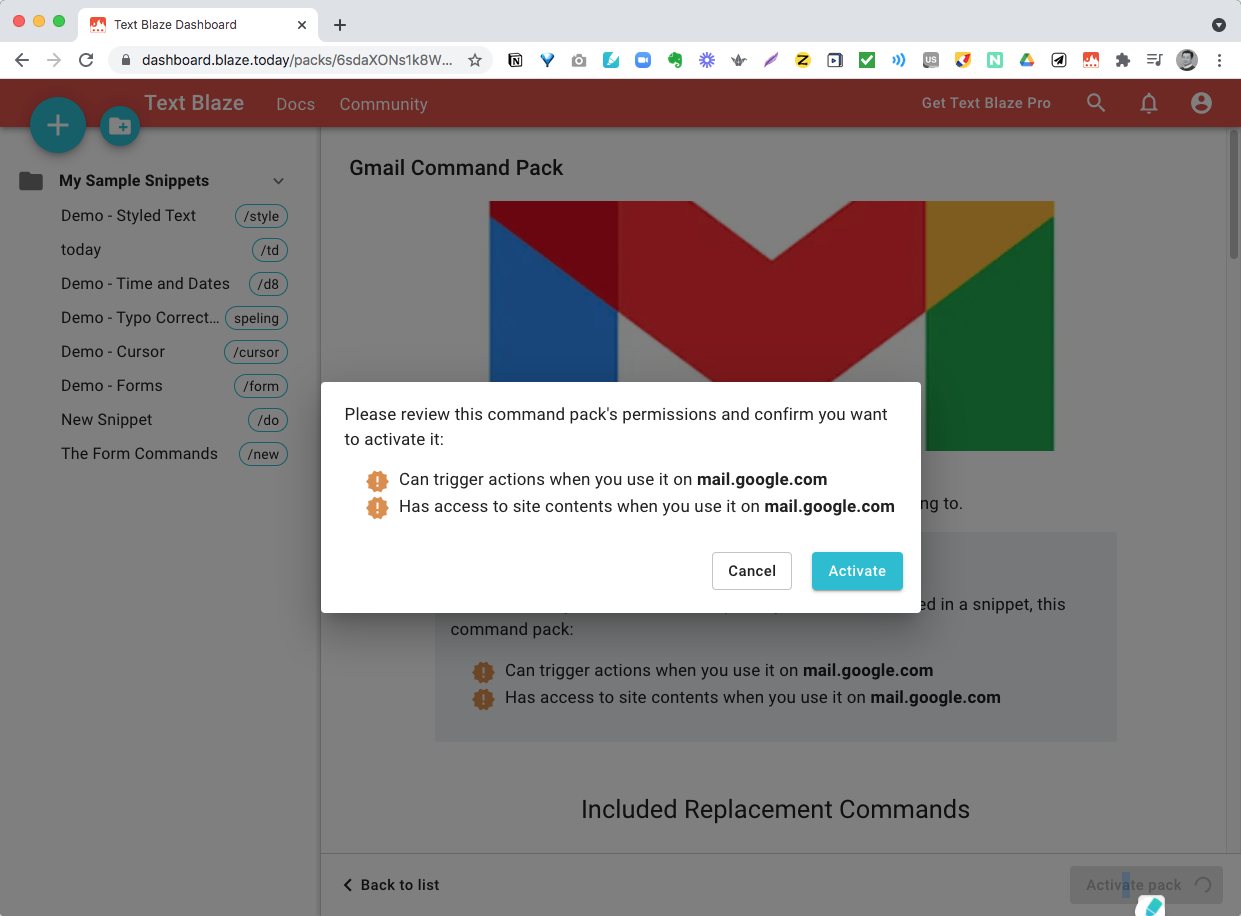Screen dimensions: 1241x916
Task: Click the /do shortcut badge
Action: point(268,420)
